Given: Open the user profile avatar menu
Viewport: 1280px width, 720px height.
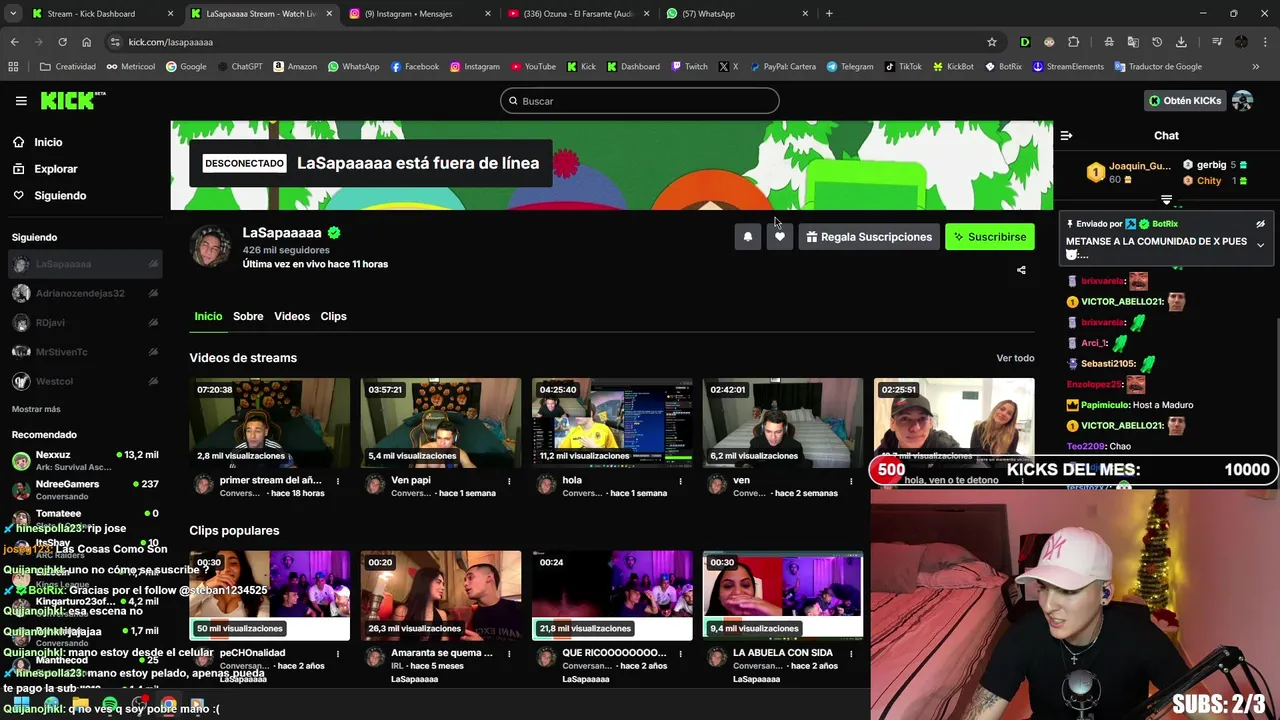Looking at the screenshot, I should [1242, 101].
